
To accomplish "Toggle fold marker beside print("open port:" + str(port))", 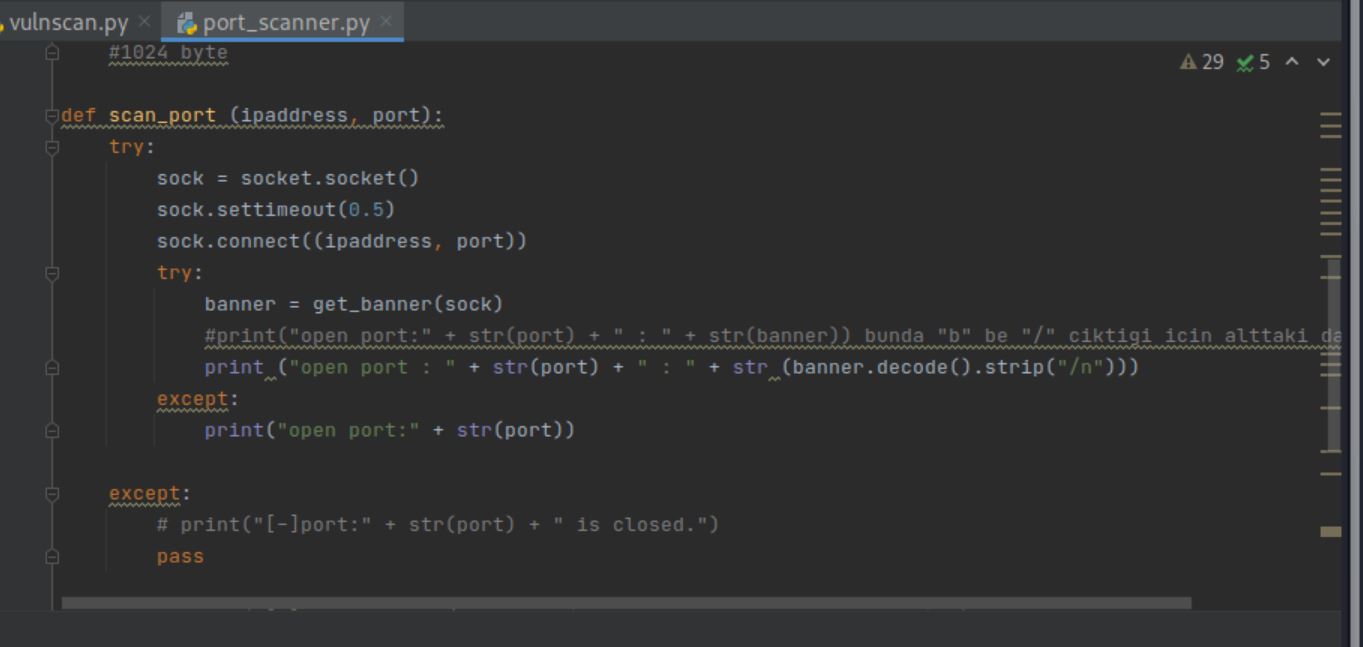I will [52, 431].
